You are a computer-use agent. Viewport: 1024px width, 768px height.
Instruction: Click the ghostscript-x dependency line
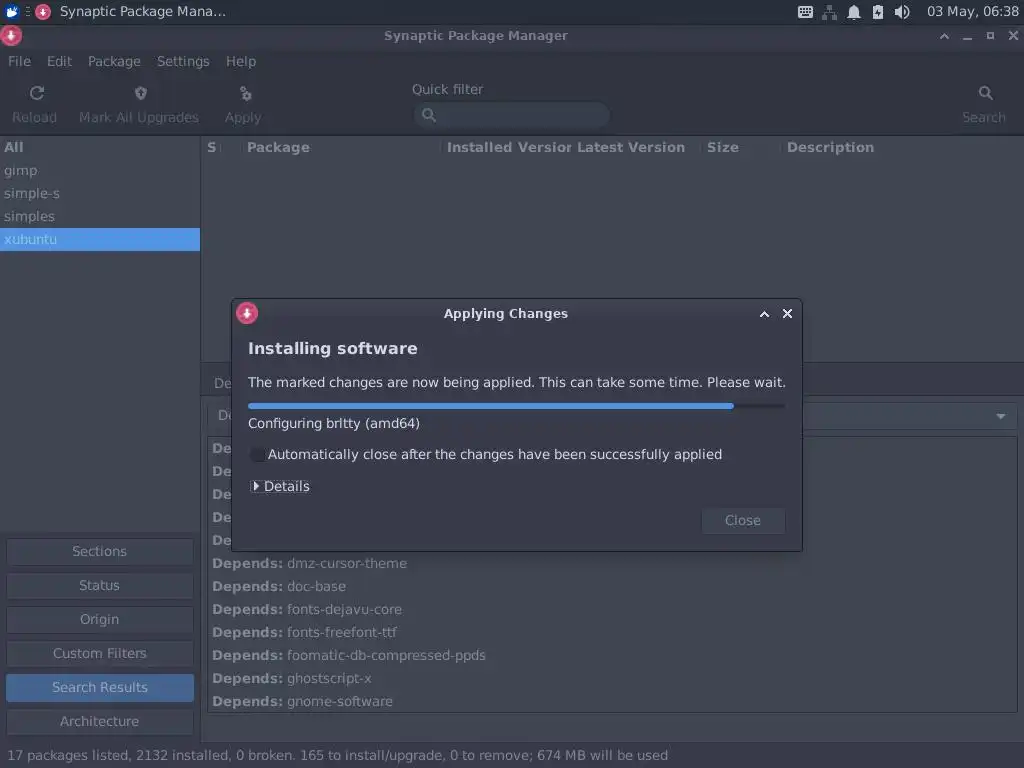[x=292, y=679]
